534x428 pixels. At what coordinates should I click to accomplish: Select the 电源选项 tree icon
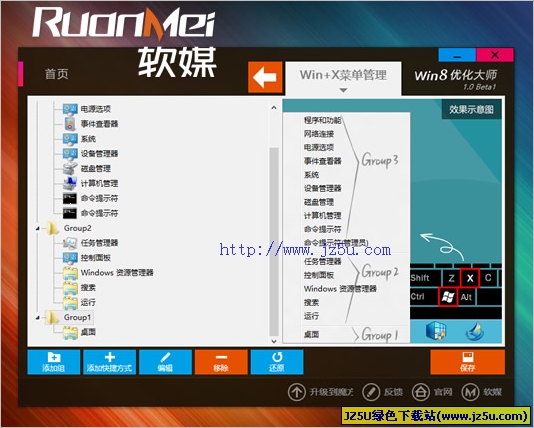(70, 109)
